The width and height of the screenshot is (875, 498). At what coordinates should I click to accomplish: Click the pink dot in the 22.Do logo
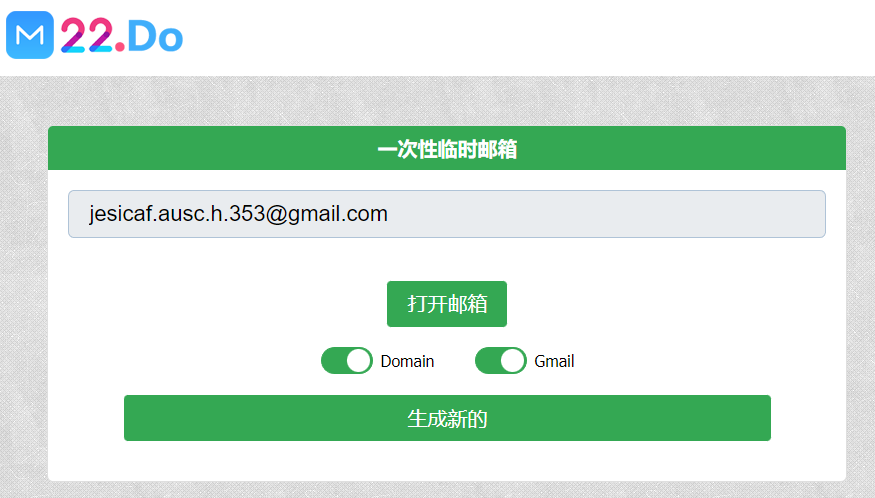(x=120, y=46)
